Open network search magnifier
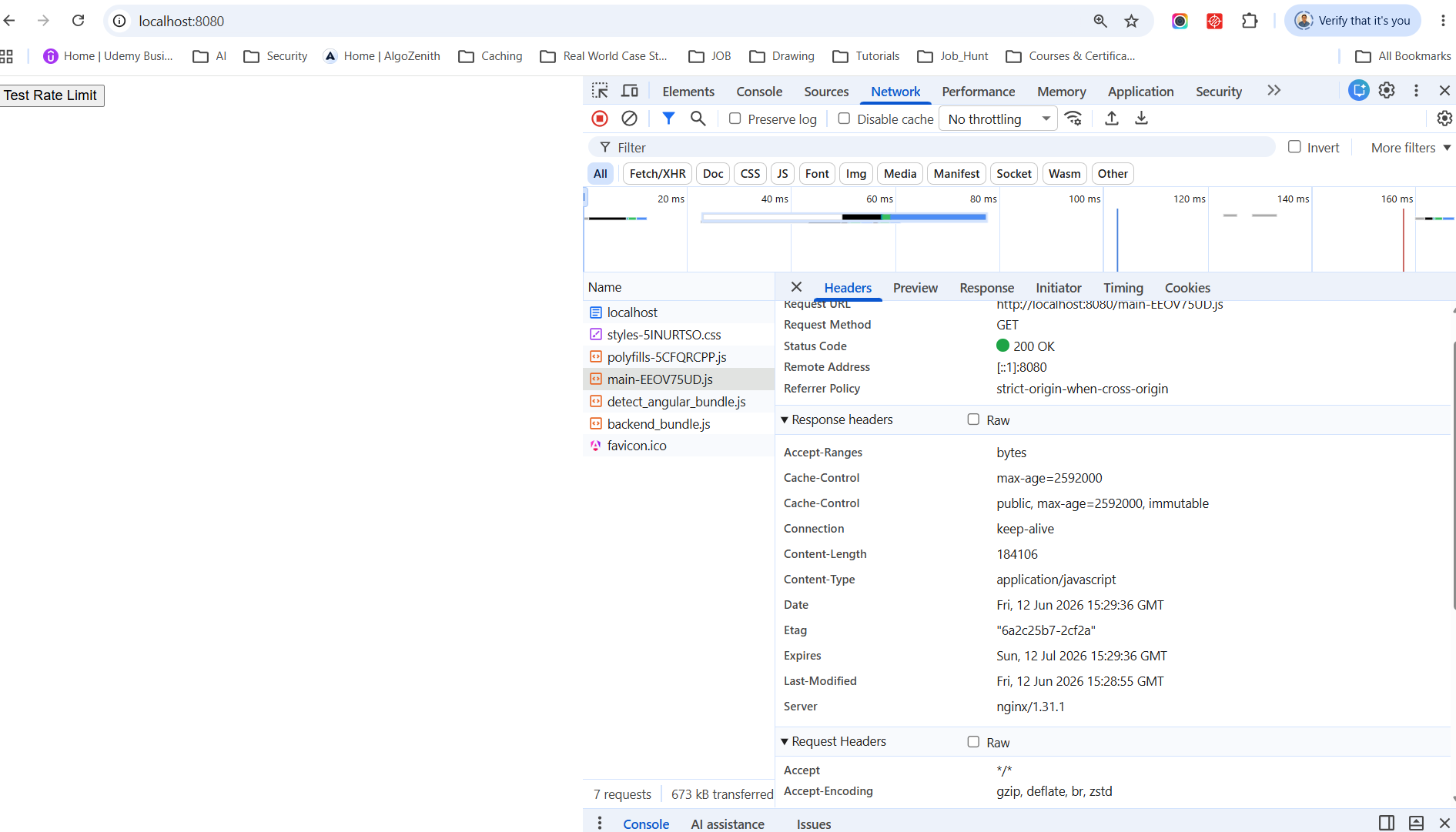 (x=698, y=119)
